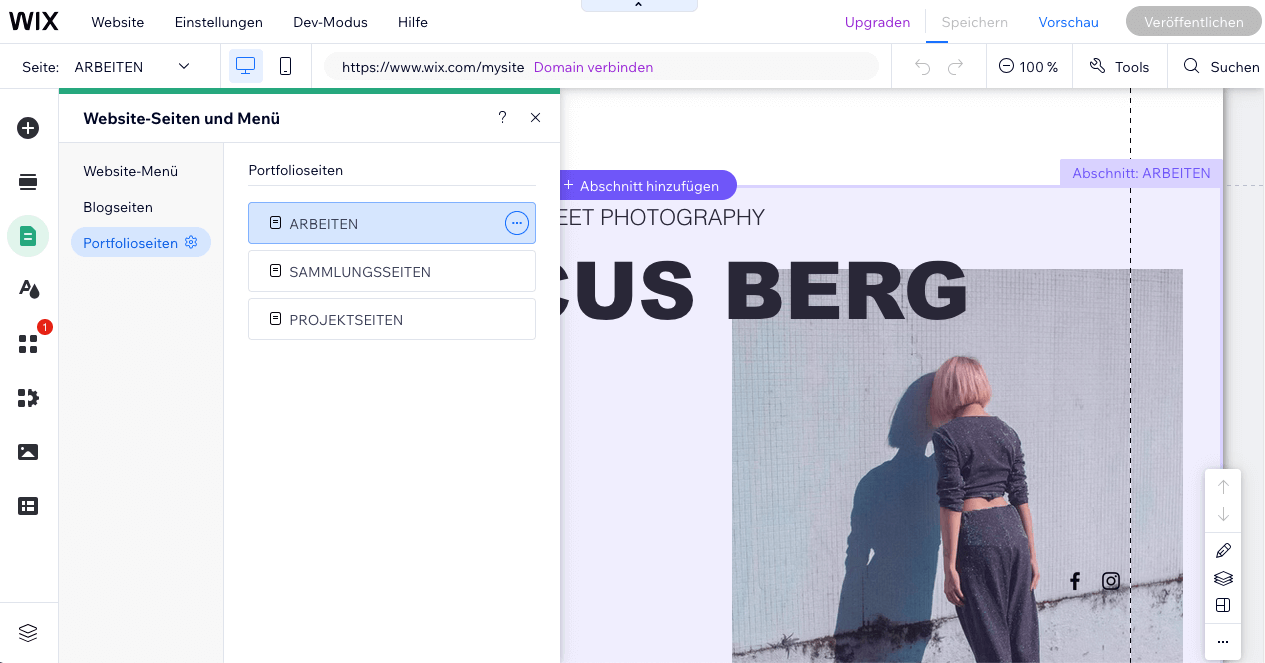1265x663 pixels.
Task: Click the 100 % zoom value
Action: (x=1038, y=67)
